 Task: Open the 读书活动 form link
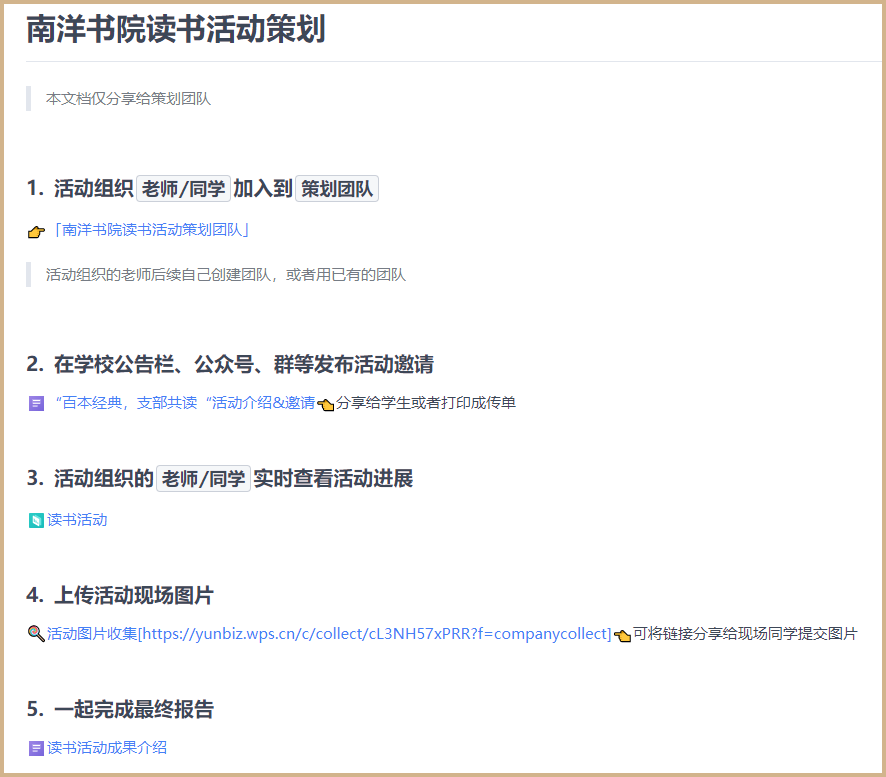[x=77, y=520]
